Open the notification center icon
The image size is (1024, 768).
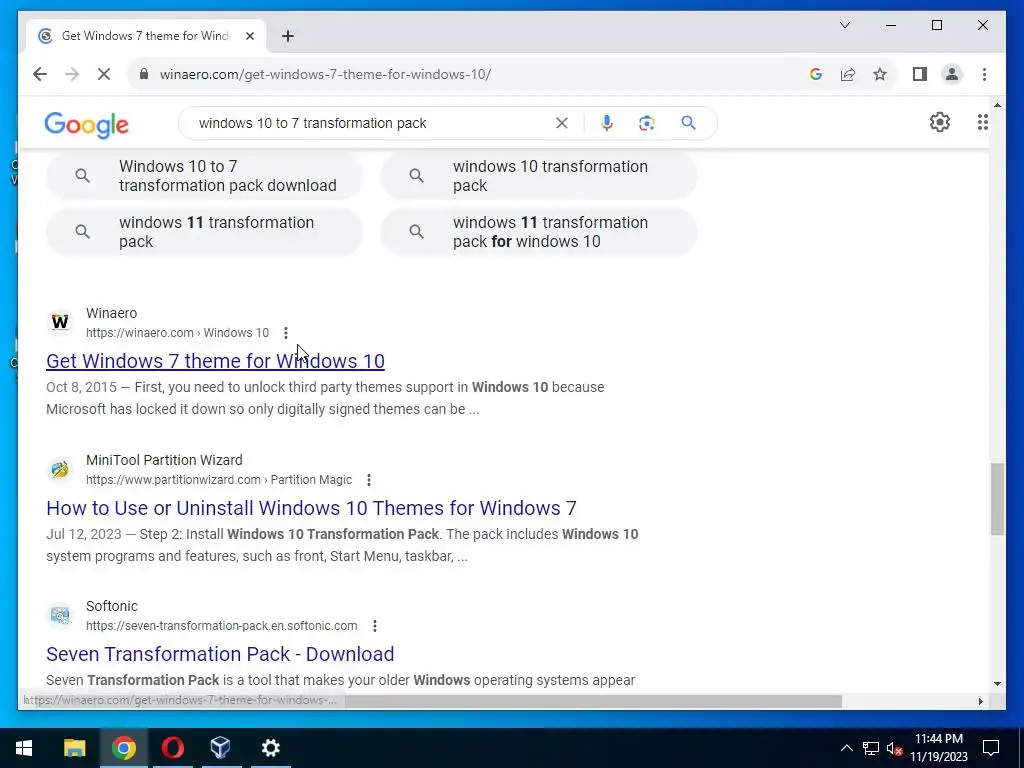(x=991, y=748)
